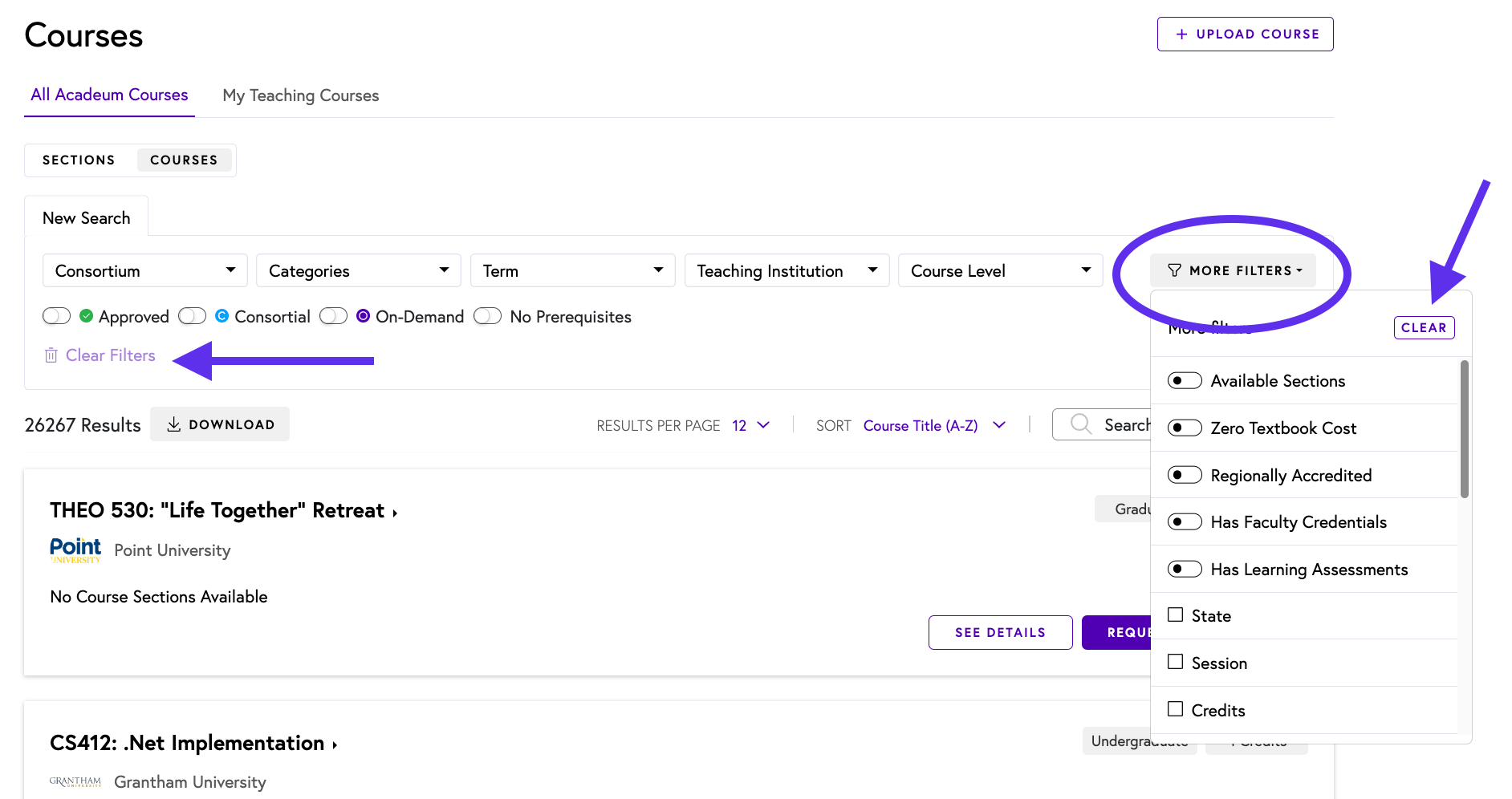Check the State checkbox
Screen dimensions: 1512x799
pos(1176,615)
